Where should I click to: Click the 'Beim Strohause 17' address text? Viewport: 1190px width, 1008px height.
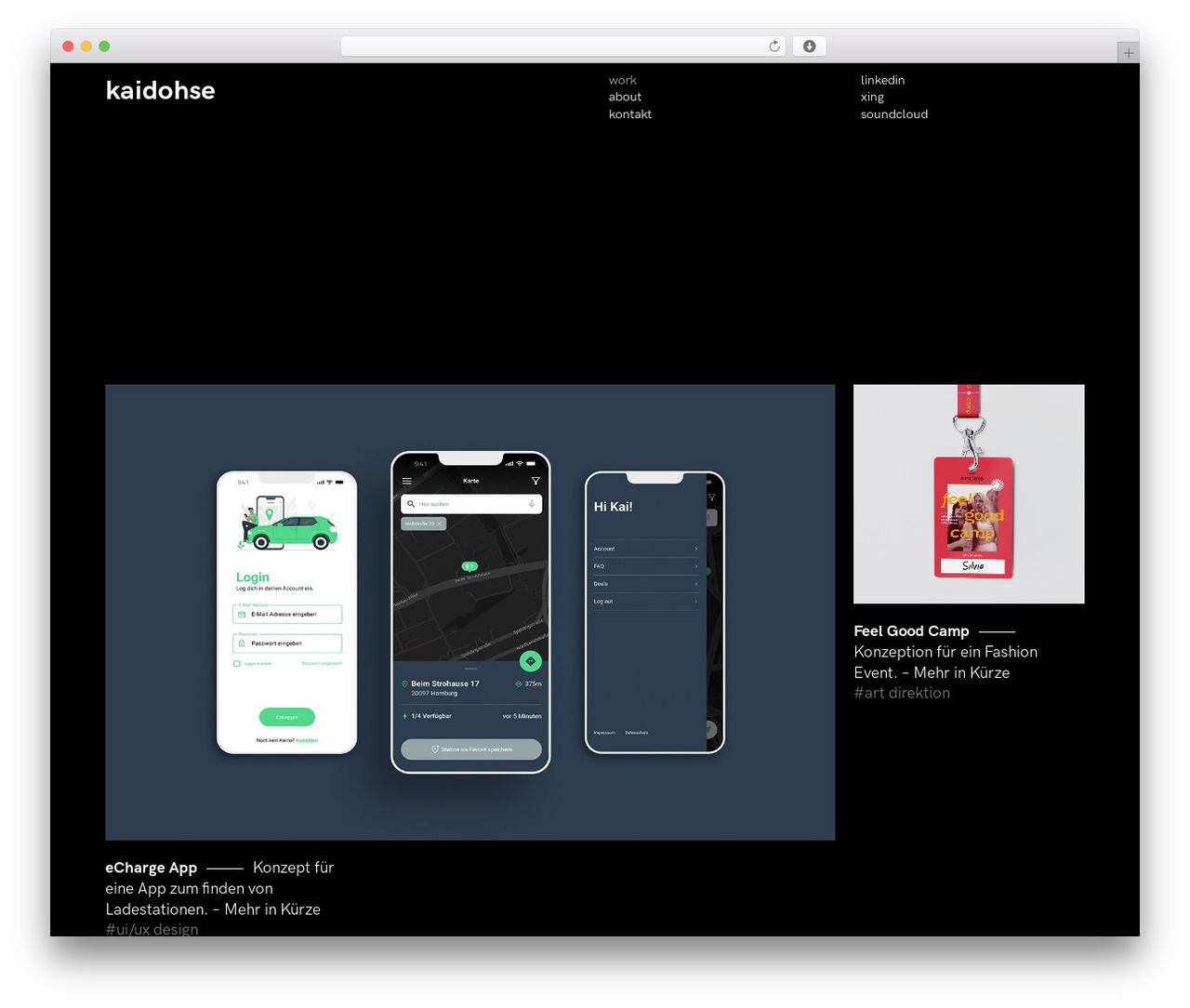445,683
